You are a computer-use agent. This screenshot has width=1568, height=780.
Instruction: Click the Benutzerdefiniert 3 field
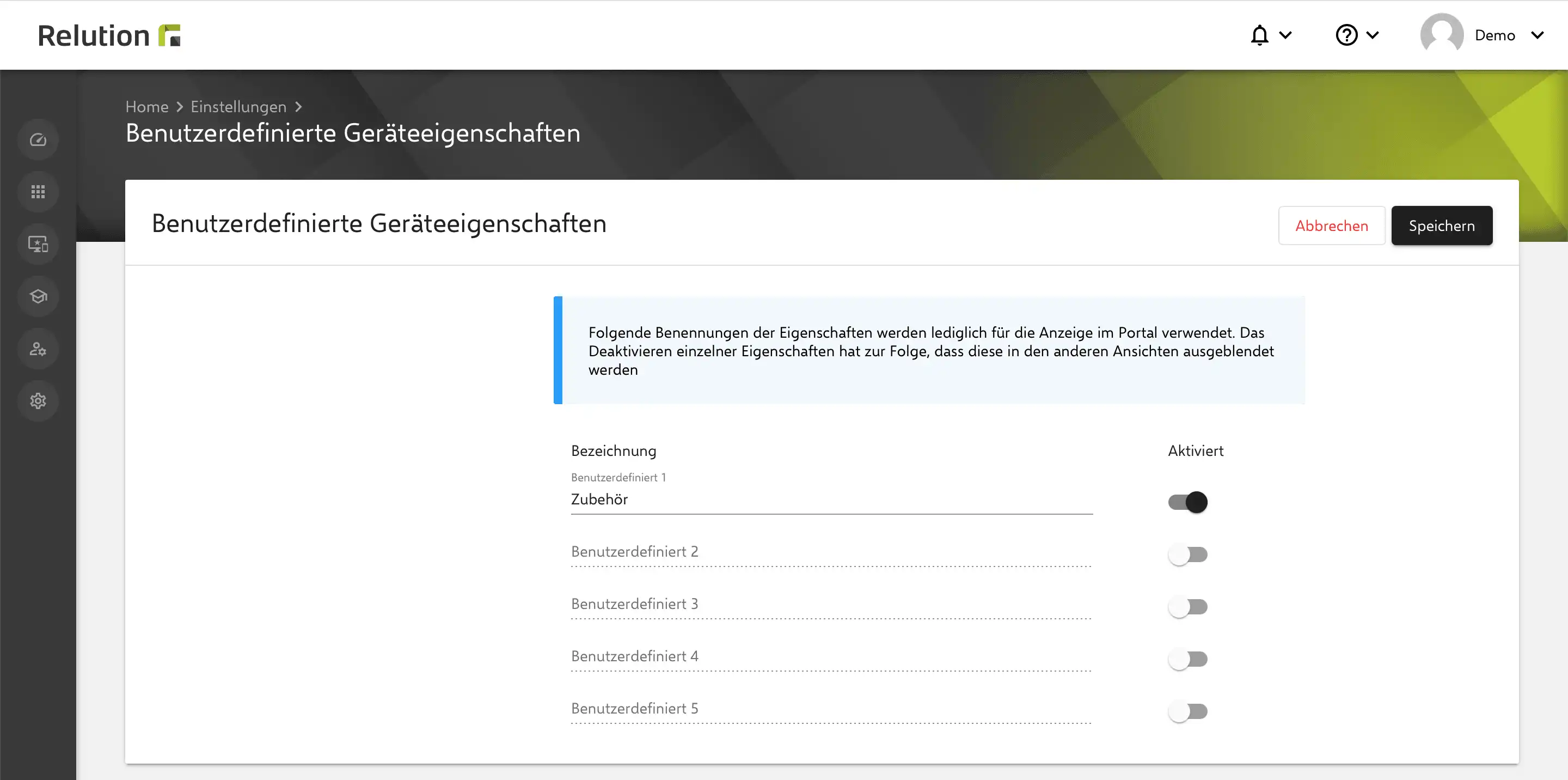(x=831, y=605)
